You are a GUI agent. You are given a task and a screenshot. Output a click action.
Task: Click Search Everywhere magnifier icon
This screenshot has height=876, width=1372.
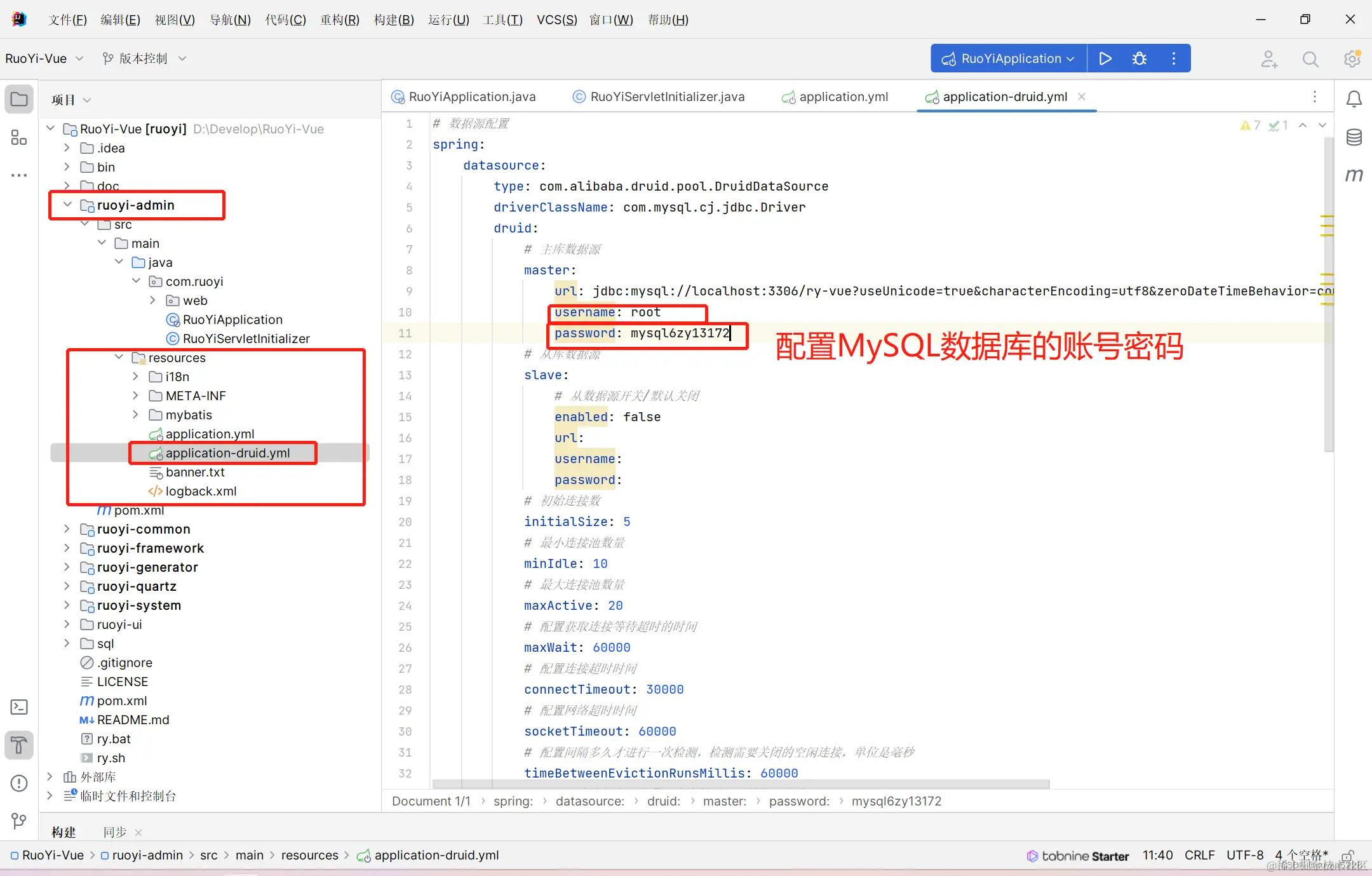click(1310, 59)
